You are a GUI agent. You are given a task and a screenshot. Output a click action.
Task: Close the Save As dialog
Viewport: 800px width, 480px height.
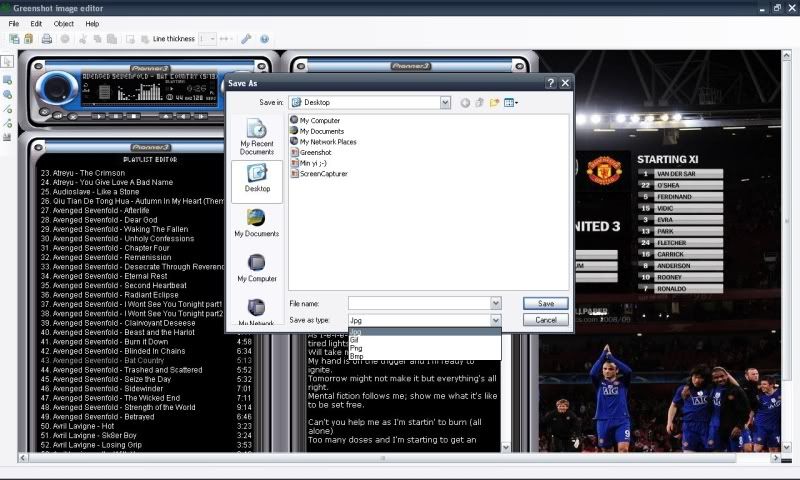pos(565,83)
